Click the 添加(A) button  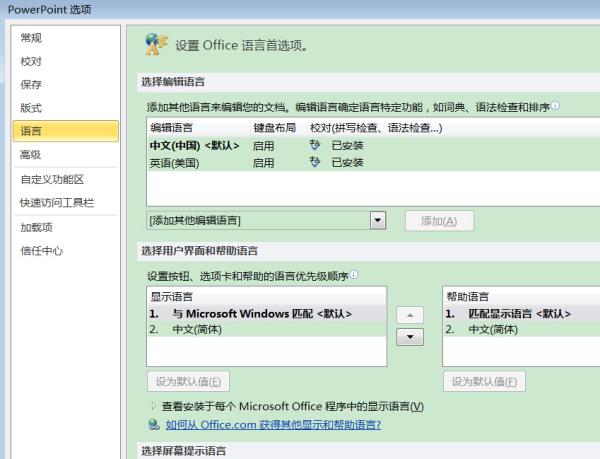tap(439, 221)
